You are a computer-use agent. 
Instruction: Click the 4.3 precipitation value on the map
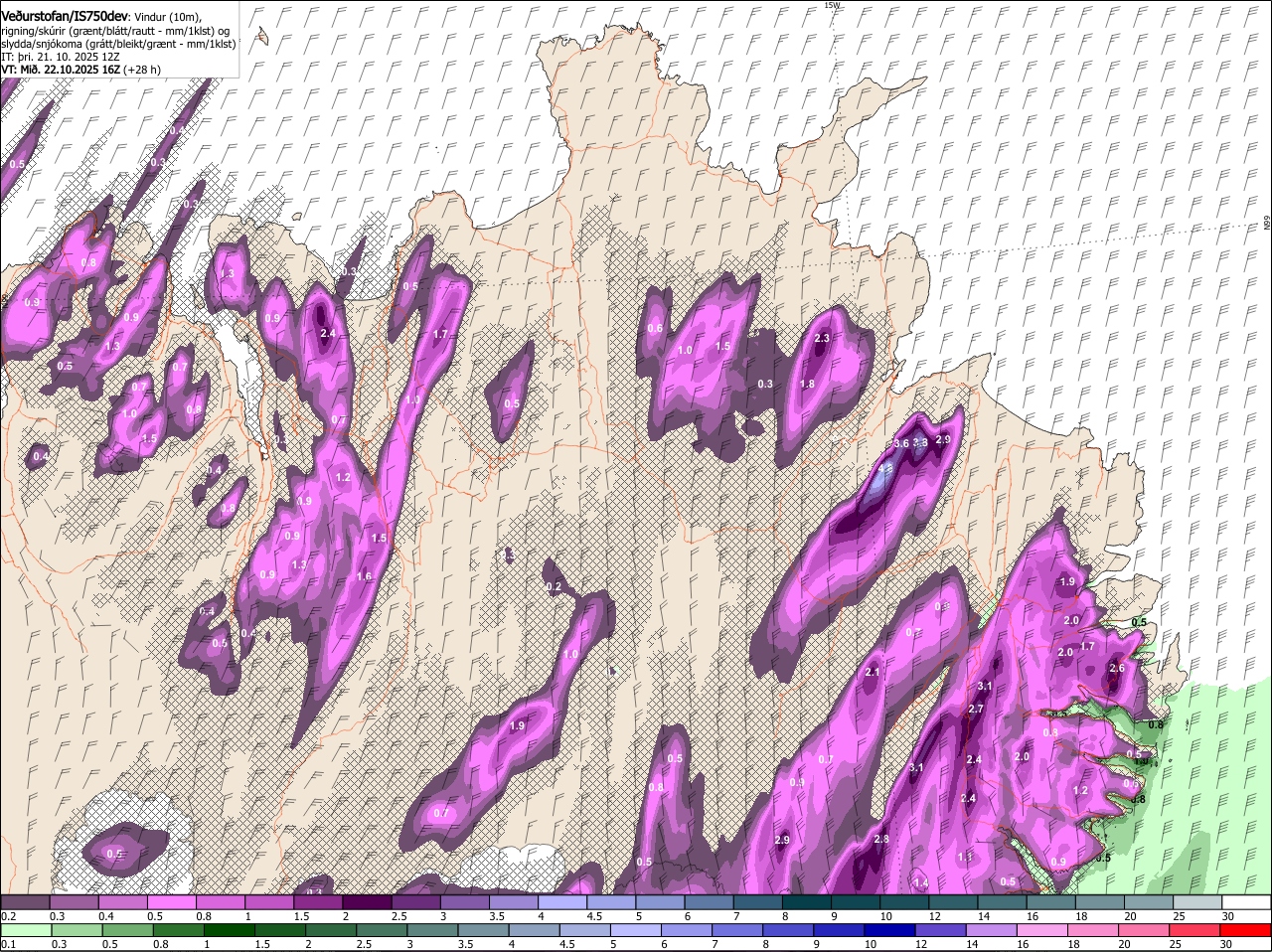[886, 467]
